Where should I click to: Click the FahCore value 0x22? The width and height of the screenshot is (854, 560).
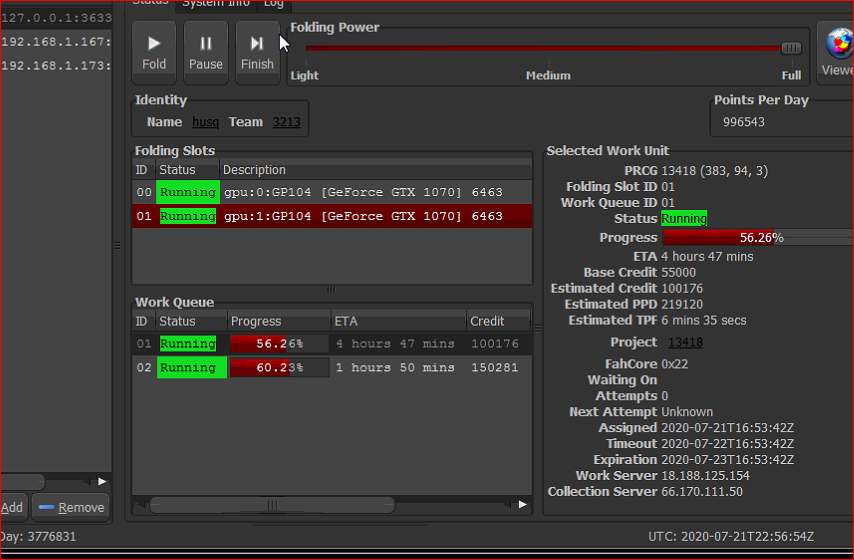(x=674, y=364)
